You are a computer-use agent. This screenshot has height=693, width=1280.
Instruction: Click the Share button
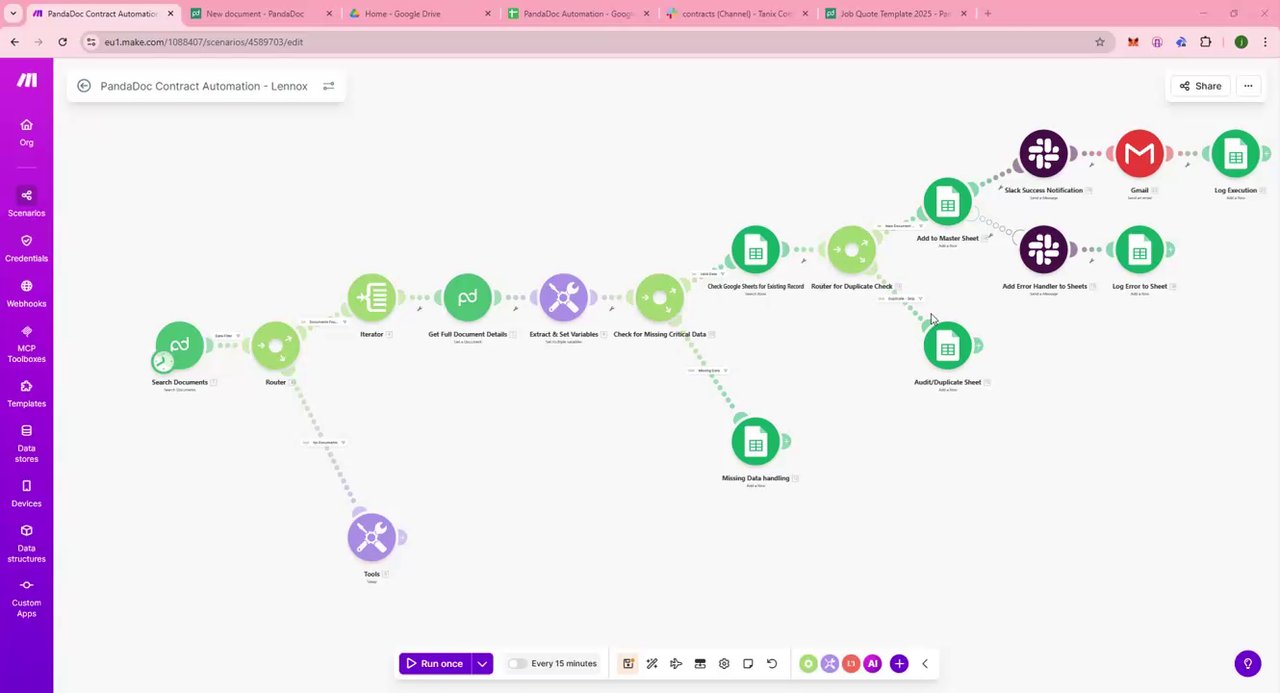(x=1200, y=86)
